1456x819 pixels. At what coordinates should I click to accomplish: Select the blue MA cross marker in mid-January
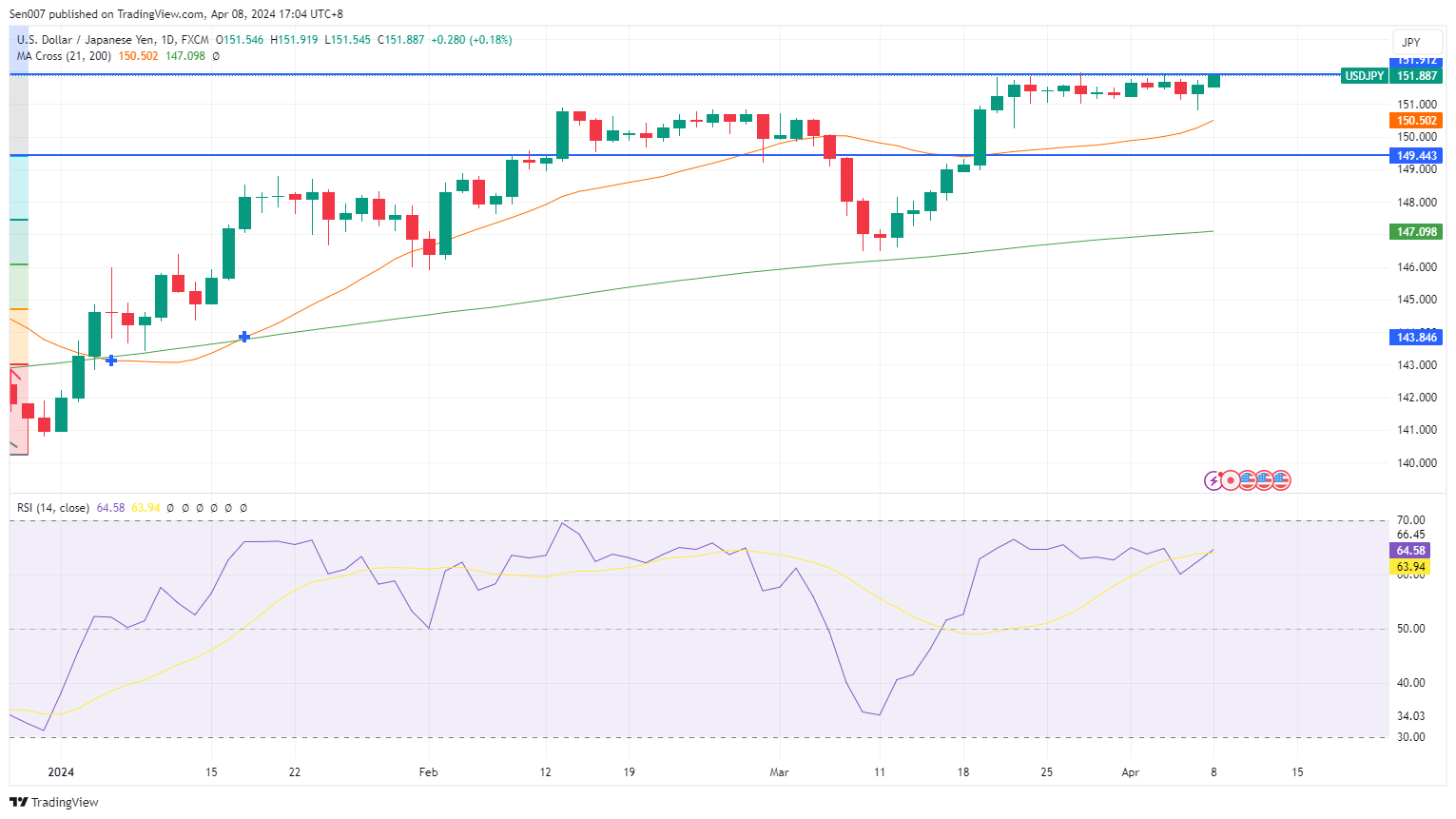click(x=244, y=337)
